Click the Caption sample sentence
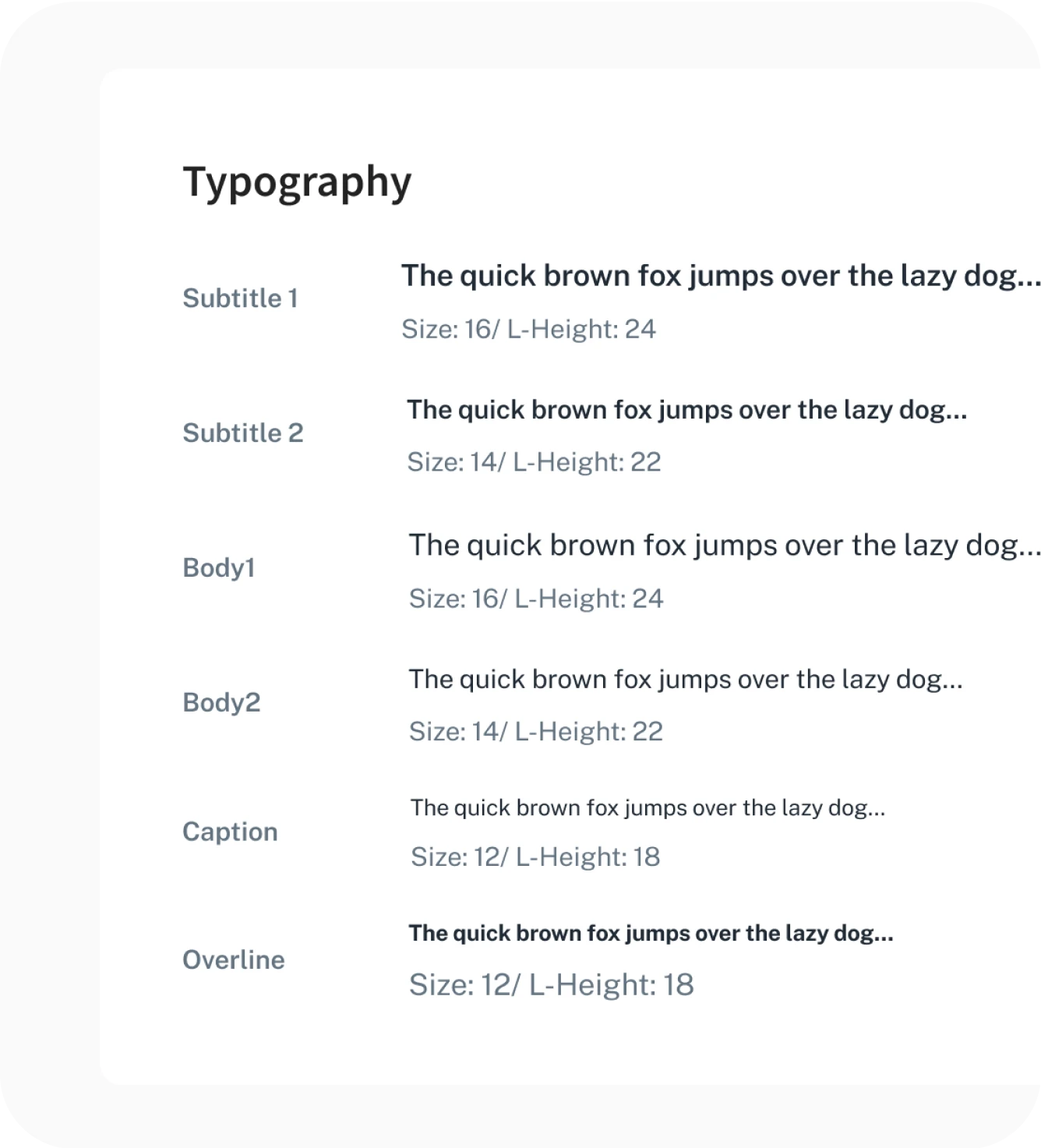 pos(648,808)
